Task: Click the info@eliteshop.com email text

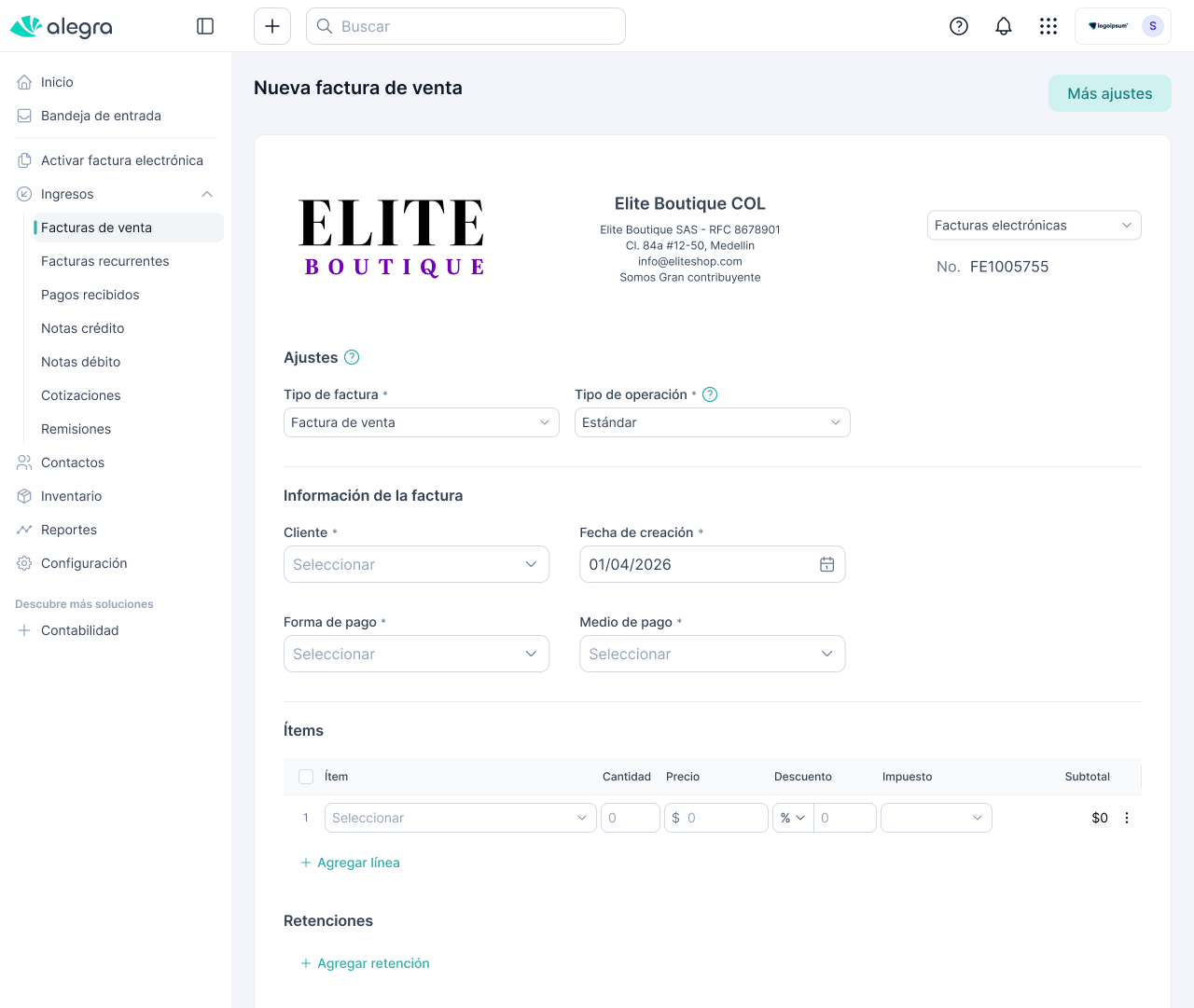Action: pyautogui.click(x=690, y=262)
